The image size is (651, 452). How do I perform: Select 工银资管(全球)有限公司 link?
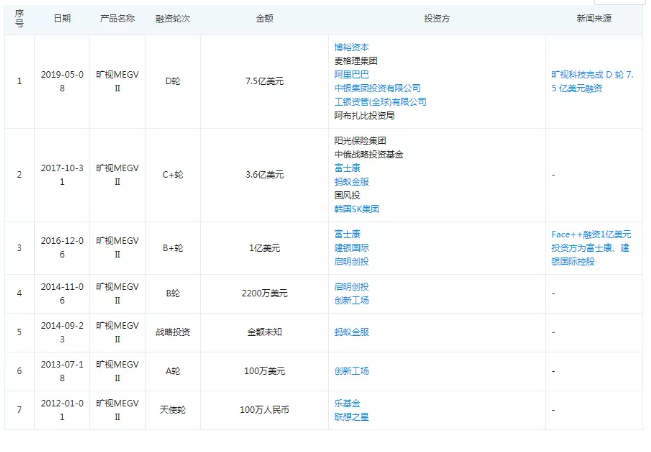coord(380,101)
